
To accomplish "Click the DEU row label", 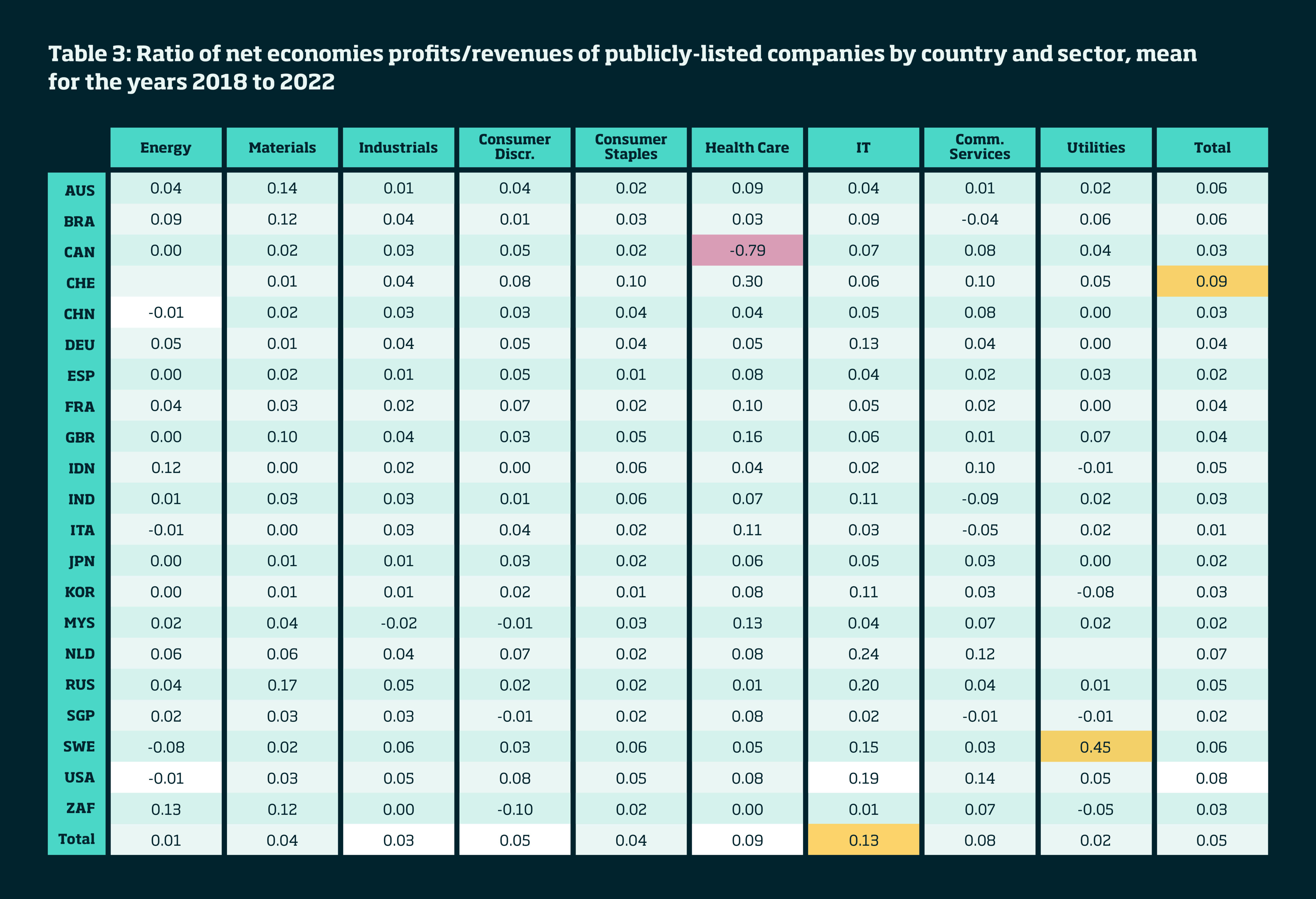I will pyautogui.click(x=80, y=345).
